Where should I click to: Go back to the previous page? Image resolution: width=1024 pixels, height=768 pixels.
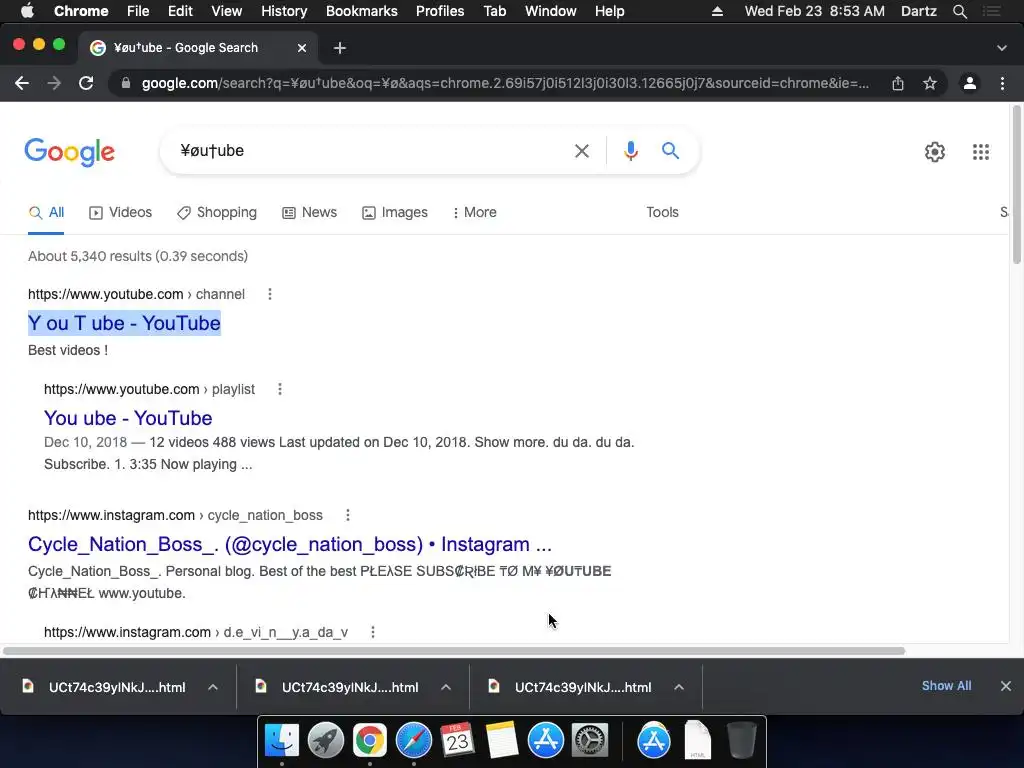click(22, 83)
